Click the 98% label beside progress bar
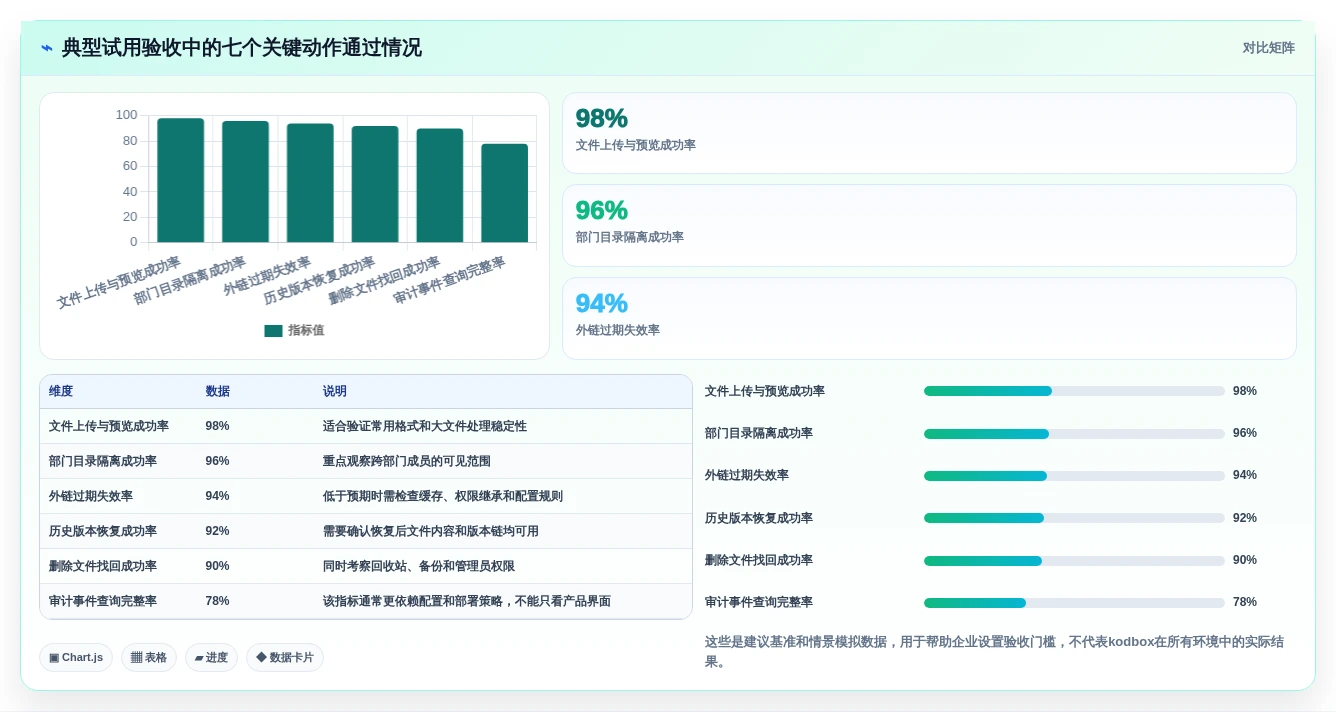This screenshot has width=1336, height=712. tap(1245, 391)
